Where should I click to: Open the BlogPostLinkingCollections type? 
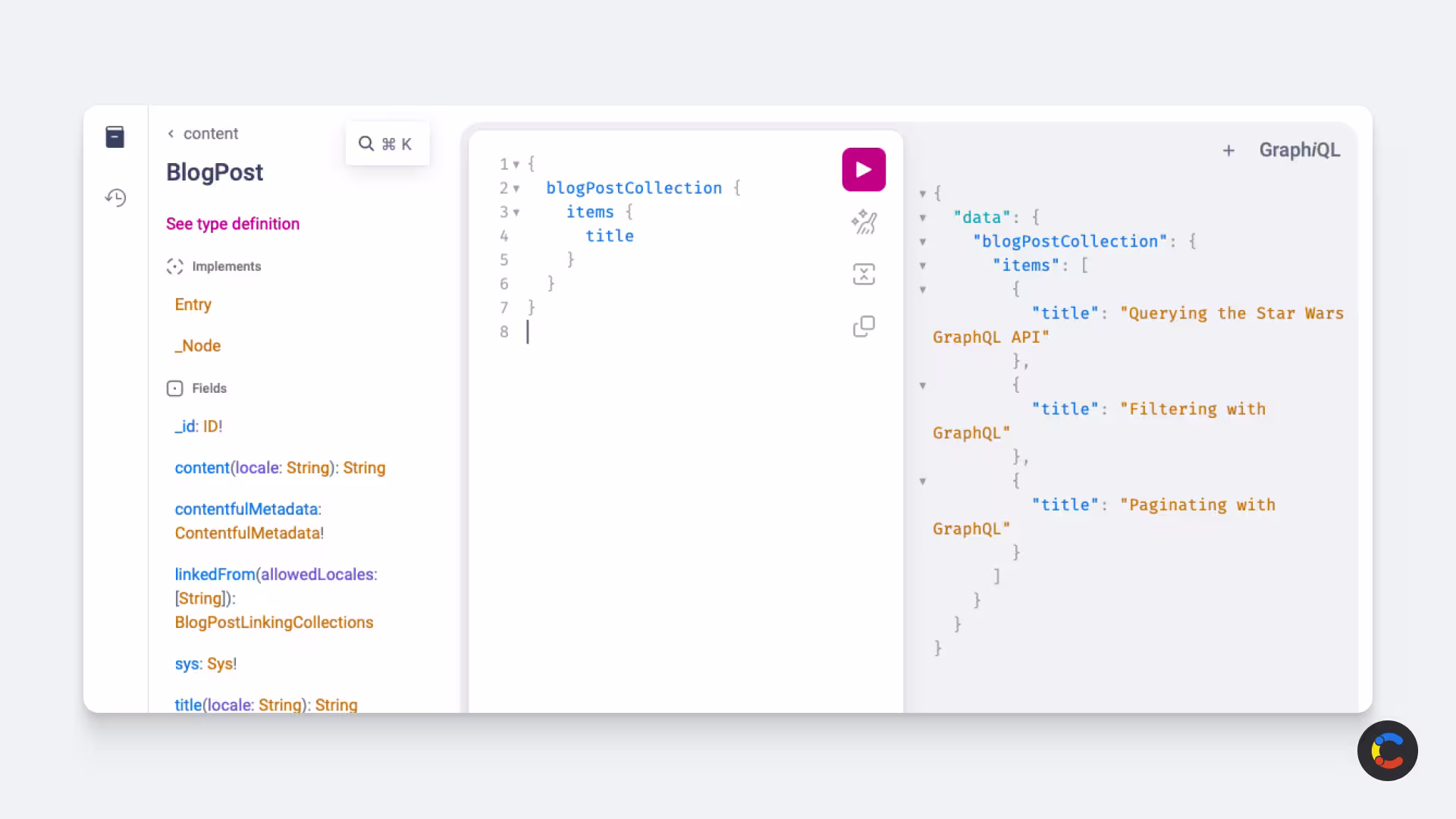point(274,623)
